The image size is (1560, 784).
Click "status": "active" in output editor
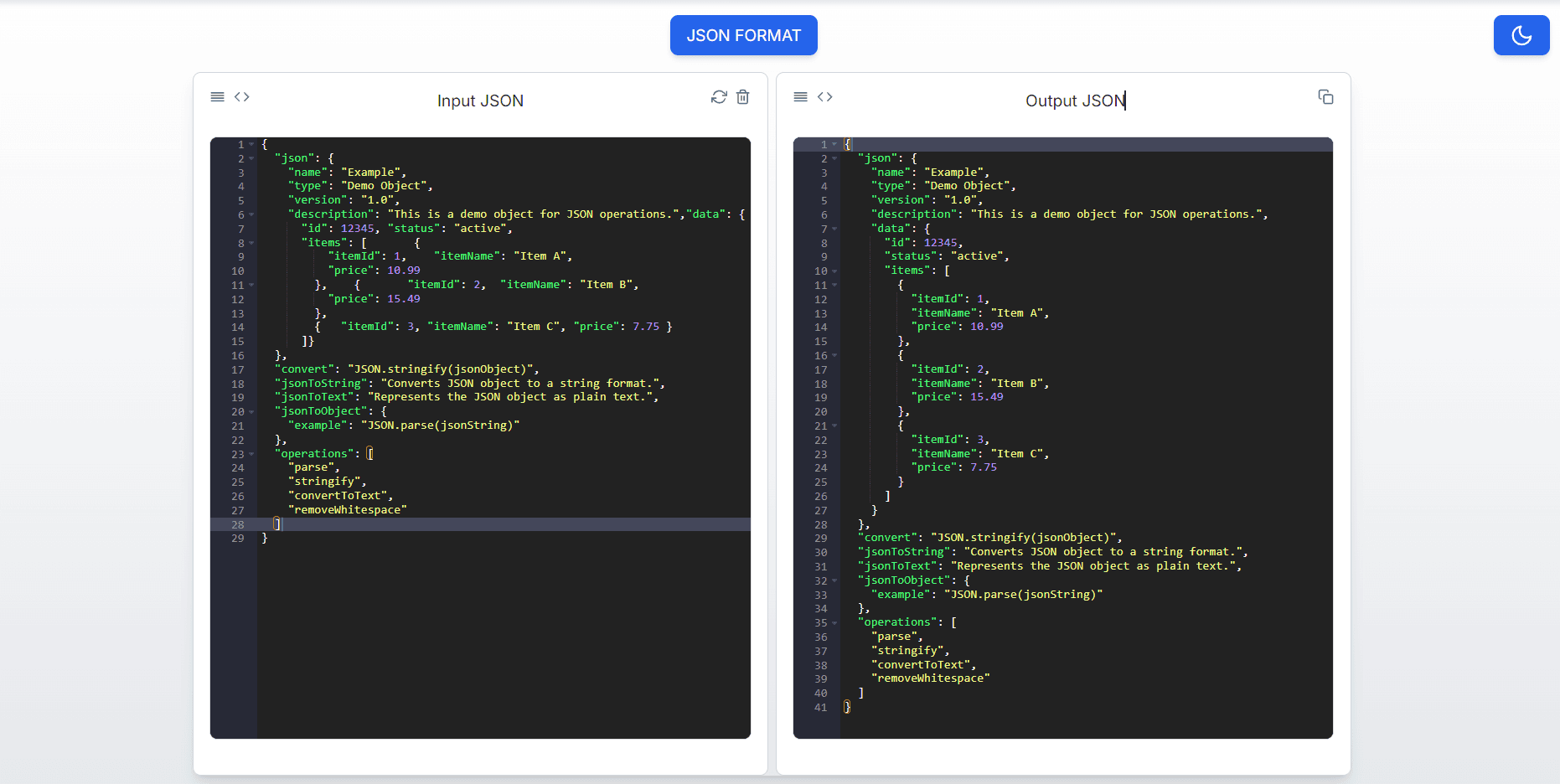(x=947, y=256)
